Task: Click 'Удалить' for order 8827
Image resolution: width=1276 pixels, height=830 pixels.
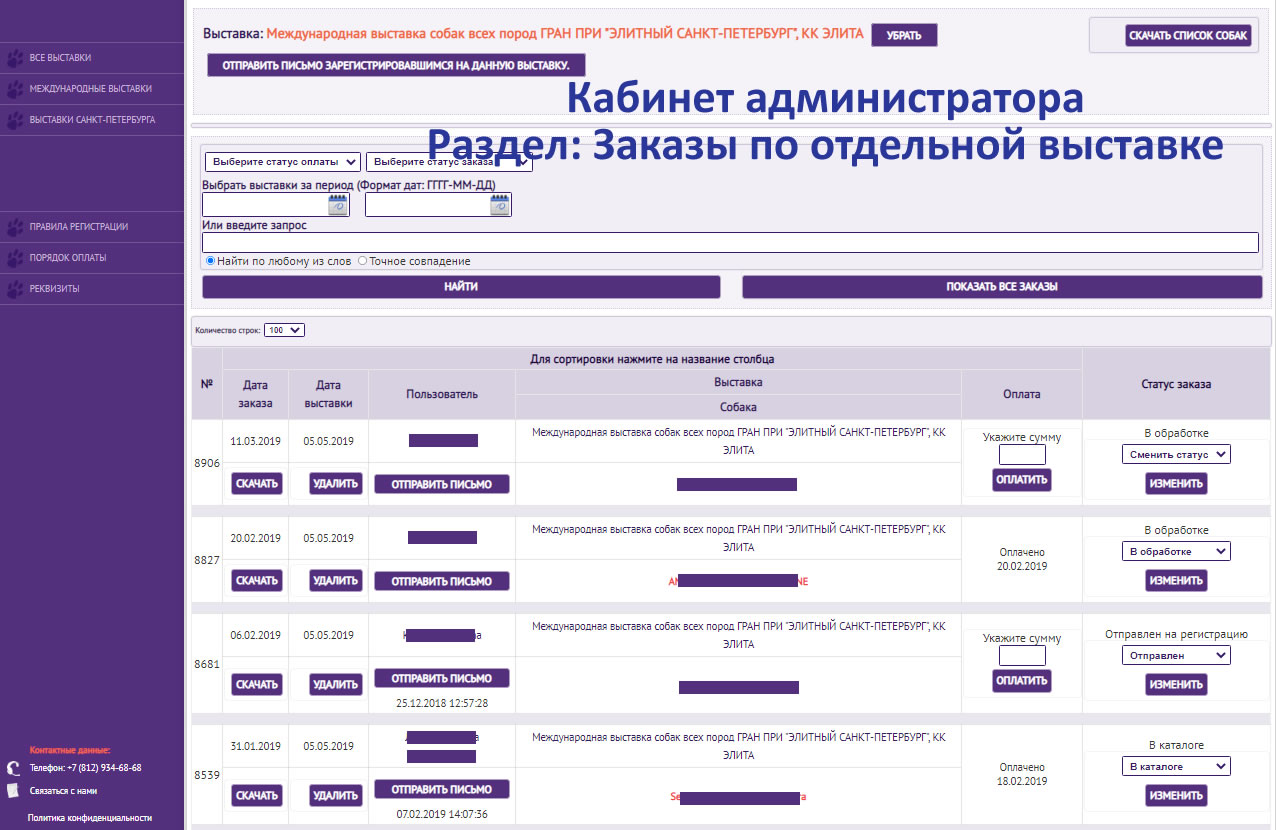Action: [335, 580]
